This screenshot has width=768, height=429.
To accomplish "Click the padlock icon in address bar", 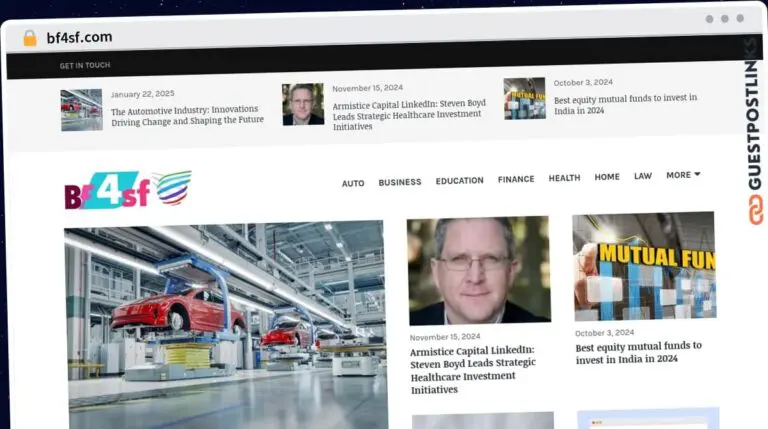I will (x=30, y=38).
